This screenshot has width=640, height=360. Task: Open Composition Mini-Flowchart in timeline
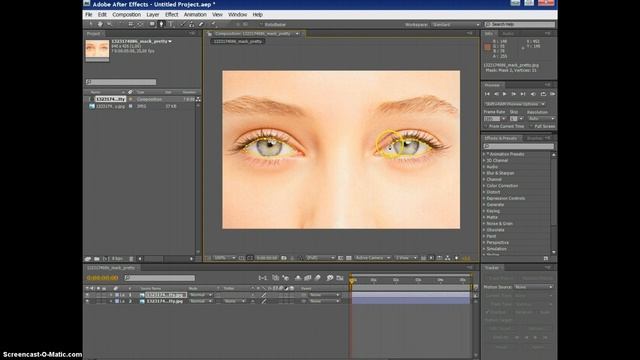(262, 278)
